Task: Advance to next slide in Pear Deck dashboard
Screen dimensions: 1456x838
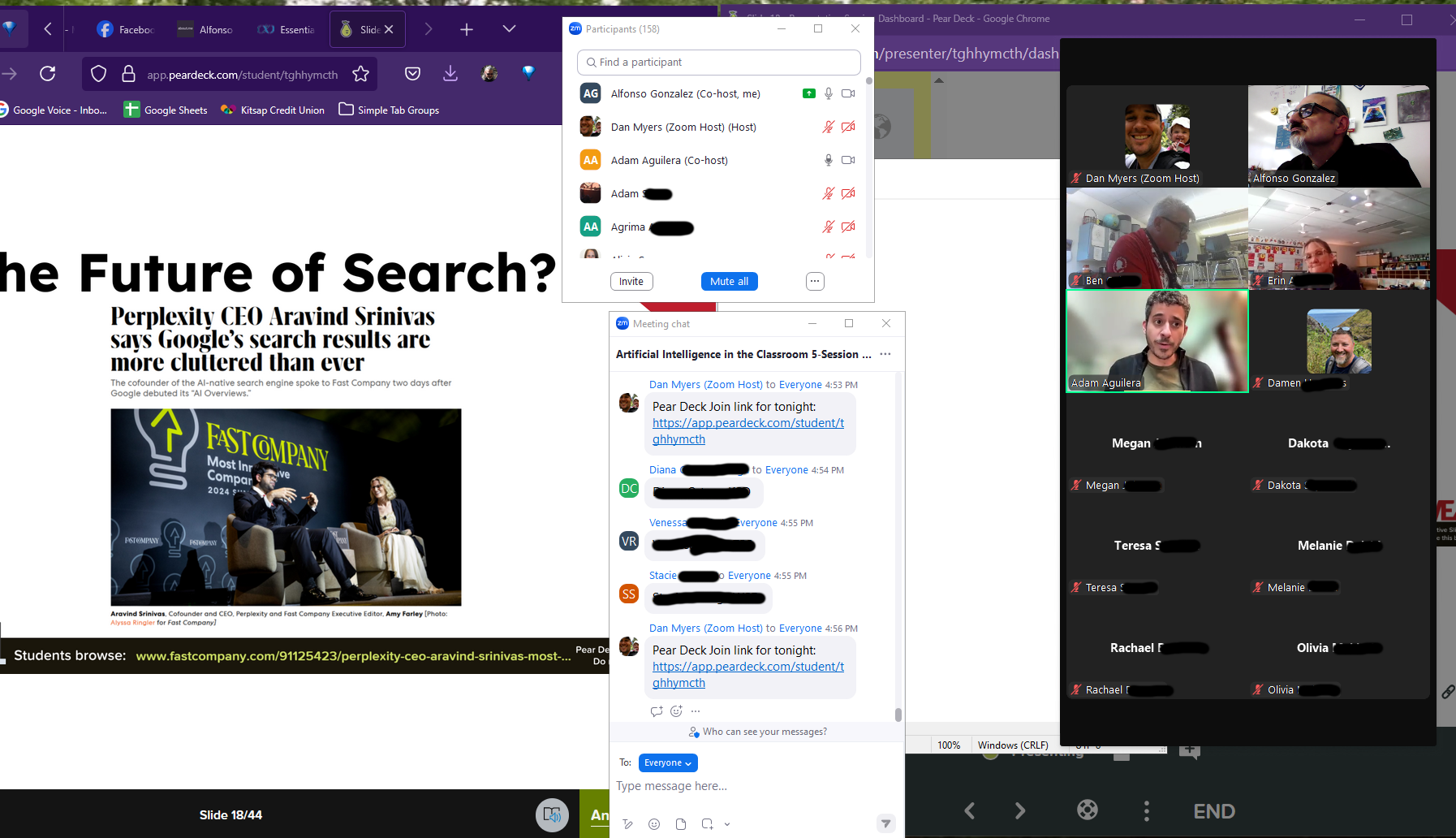Action: pyautogui.click(x=1020, y=810)
